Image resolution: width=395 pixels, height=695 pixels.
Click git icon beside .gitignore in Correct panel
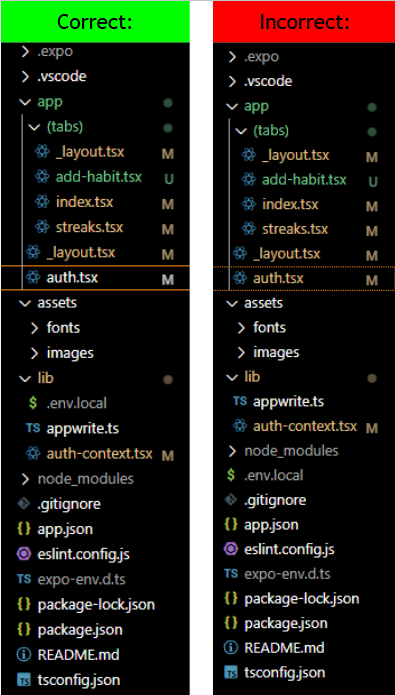(x=23, y=504)
